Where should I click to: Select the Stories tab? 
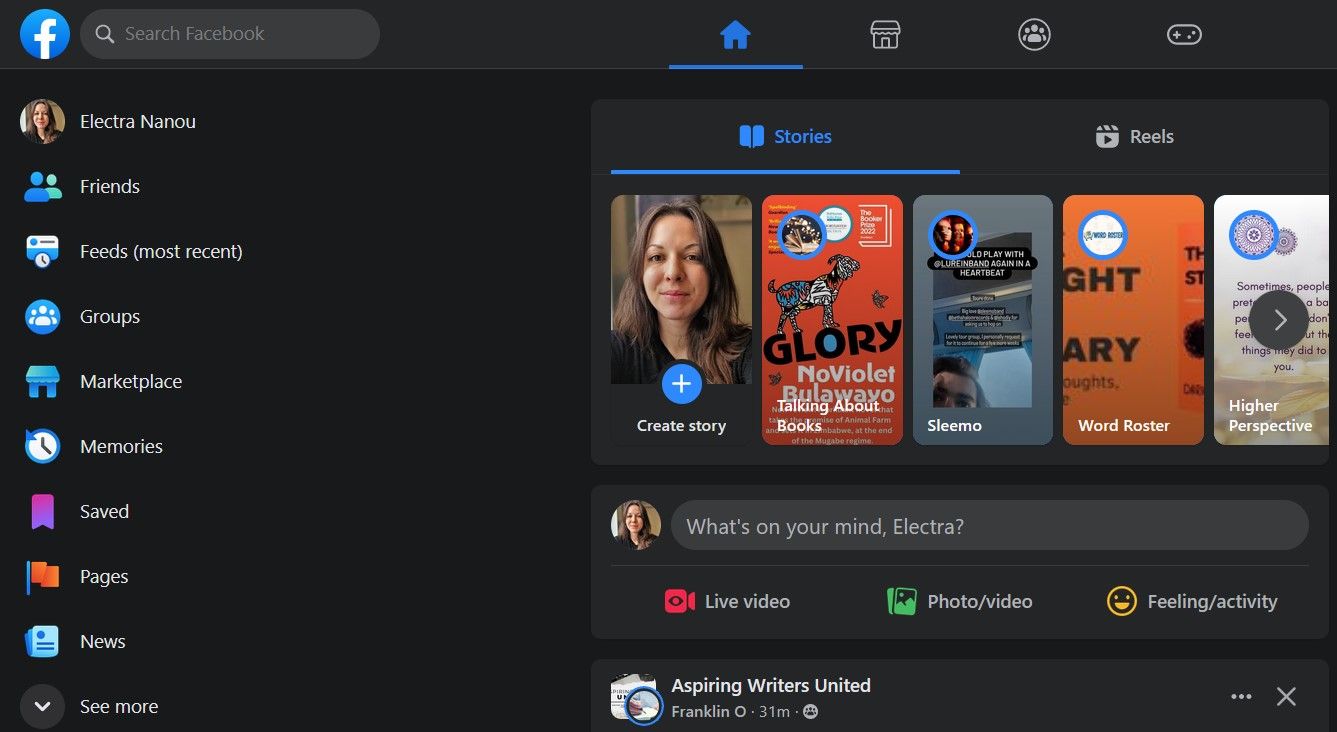point(785,136)
